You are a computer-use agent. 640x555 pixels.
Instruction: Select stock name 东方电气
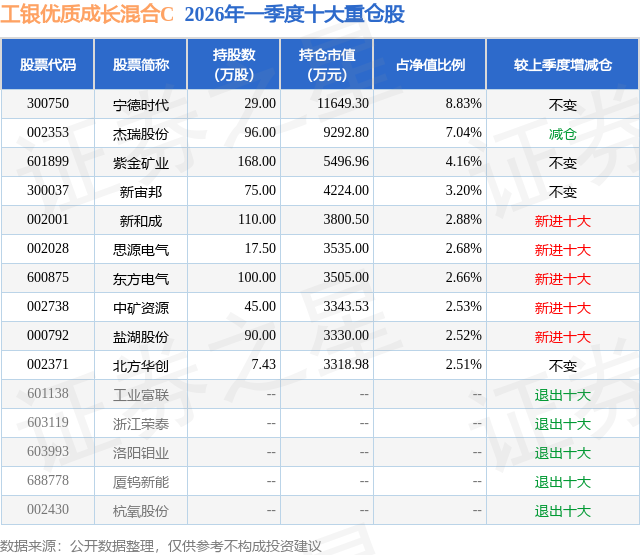click(x=141, y=279)
